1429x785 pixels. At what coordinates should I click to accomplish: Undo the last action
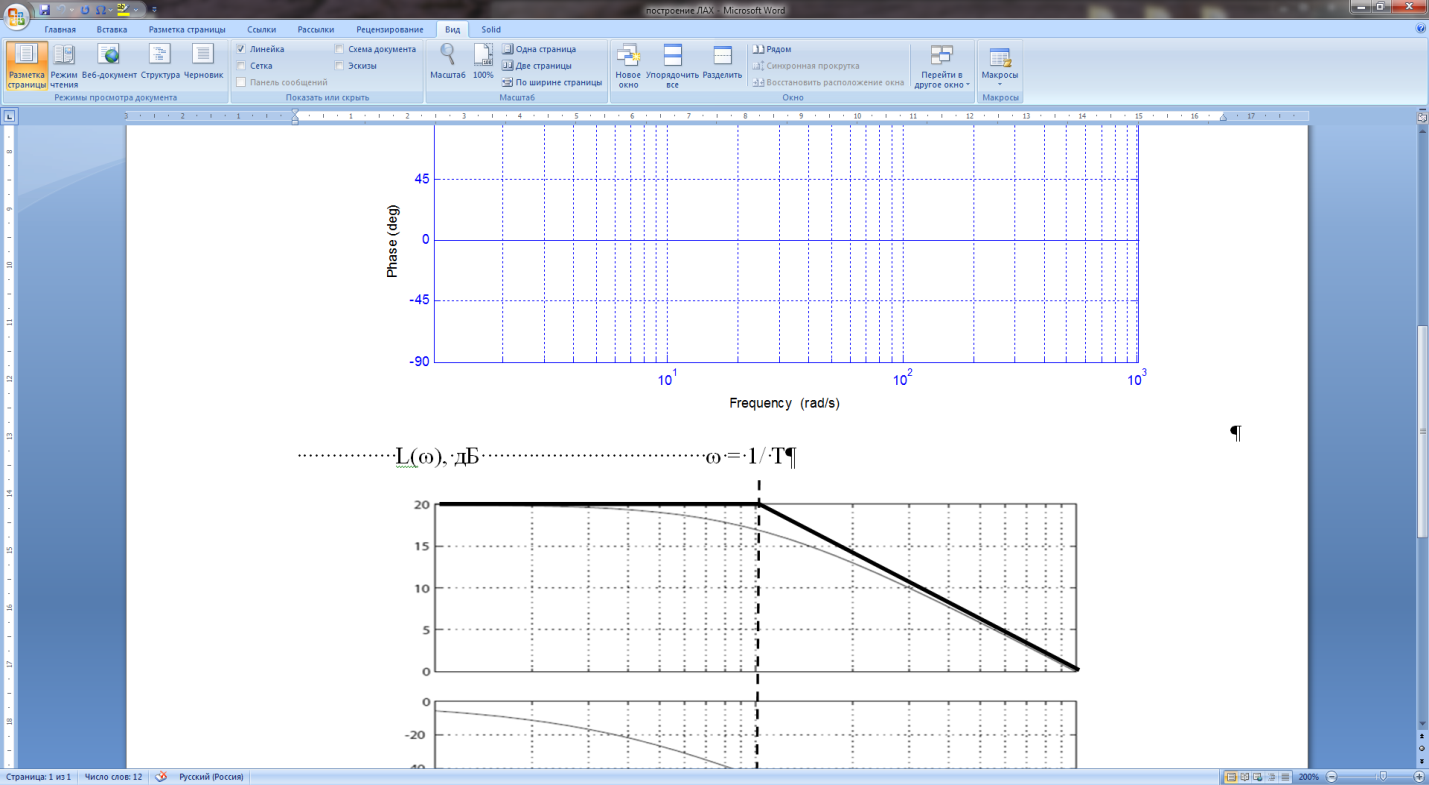62,9
